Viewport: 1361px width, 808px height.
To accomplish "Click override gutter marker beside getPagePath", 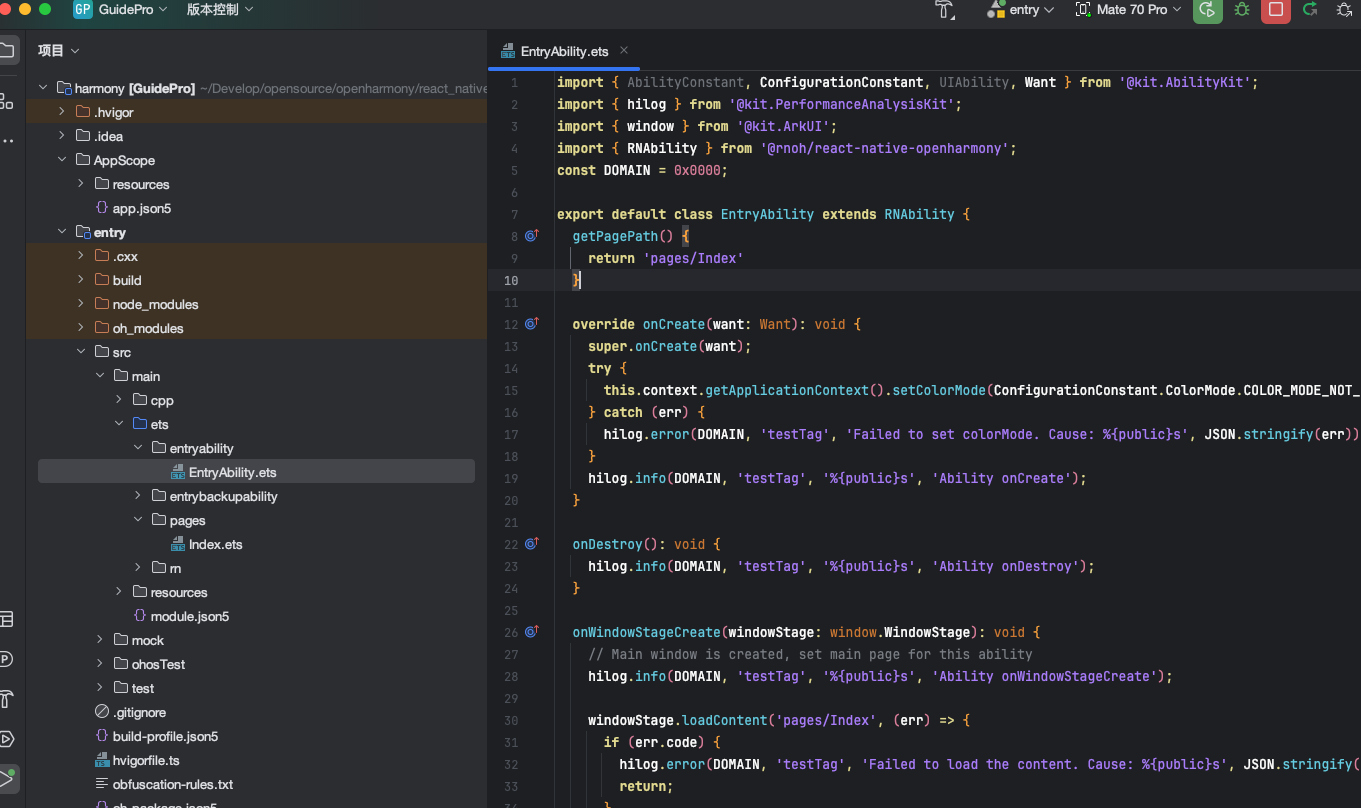I will point(532,236).
